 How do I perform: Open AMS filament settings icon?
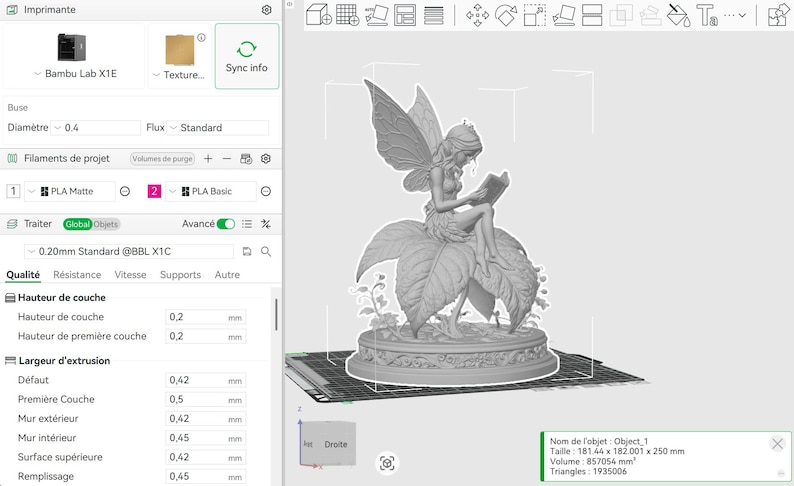point(246,158)
